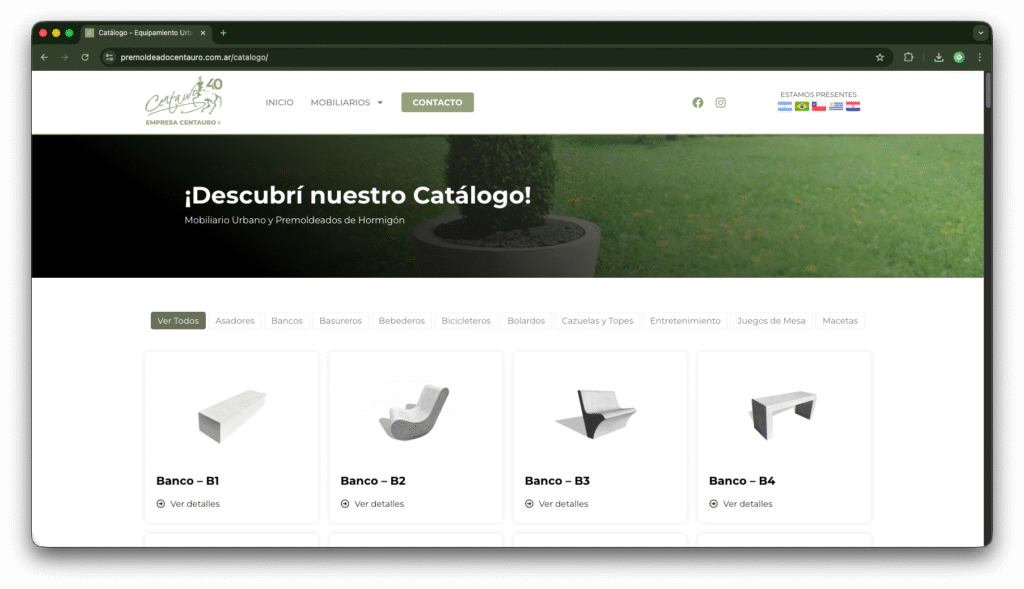Go to Inicio page
The width and height of the screenshot is (1024, 589).
click(x=279, y=102)
